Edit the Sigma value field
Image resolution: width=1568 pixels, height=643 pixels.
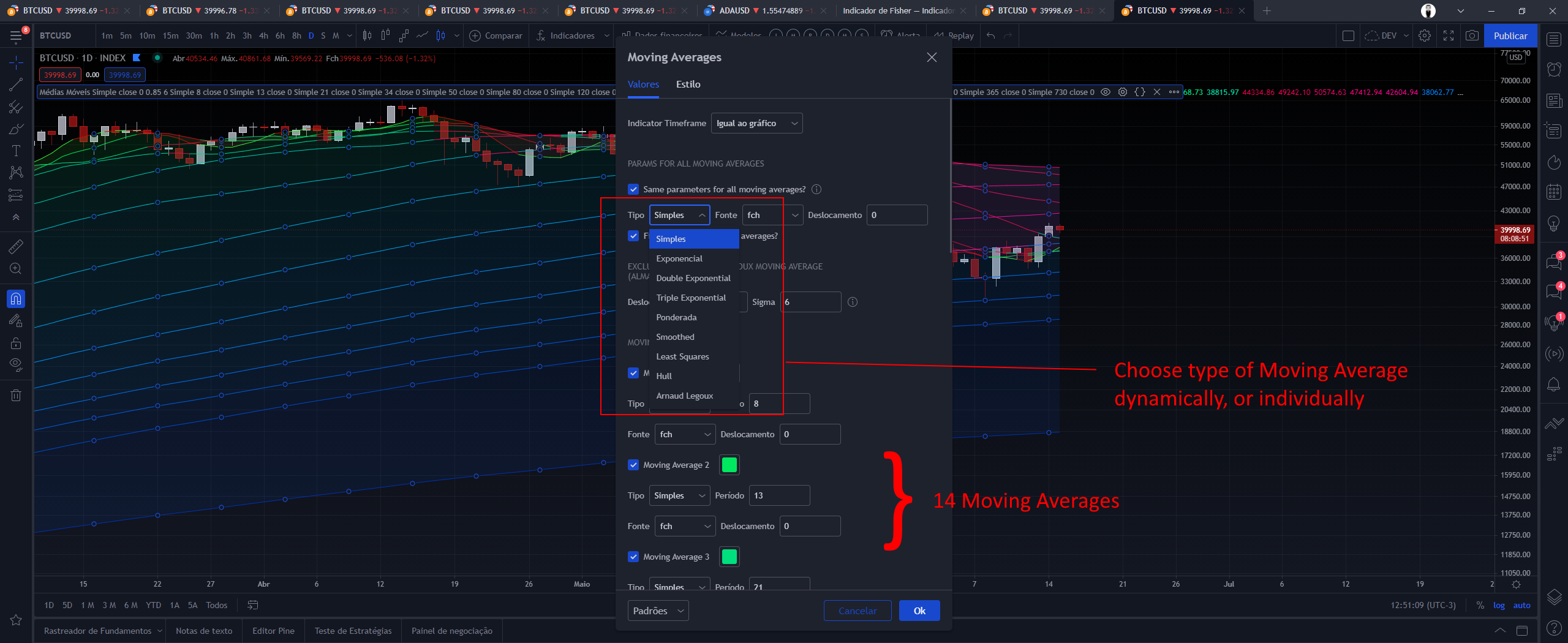pyautogui.click(x=811, y=302)
